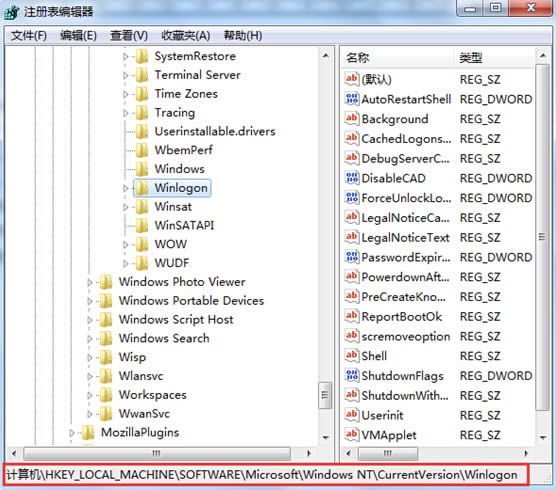Select the DebugServerC... value name
The width and height of the screenshot is (556, 490).
pos(405,158)
